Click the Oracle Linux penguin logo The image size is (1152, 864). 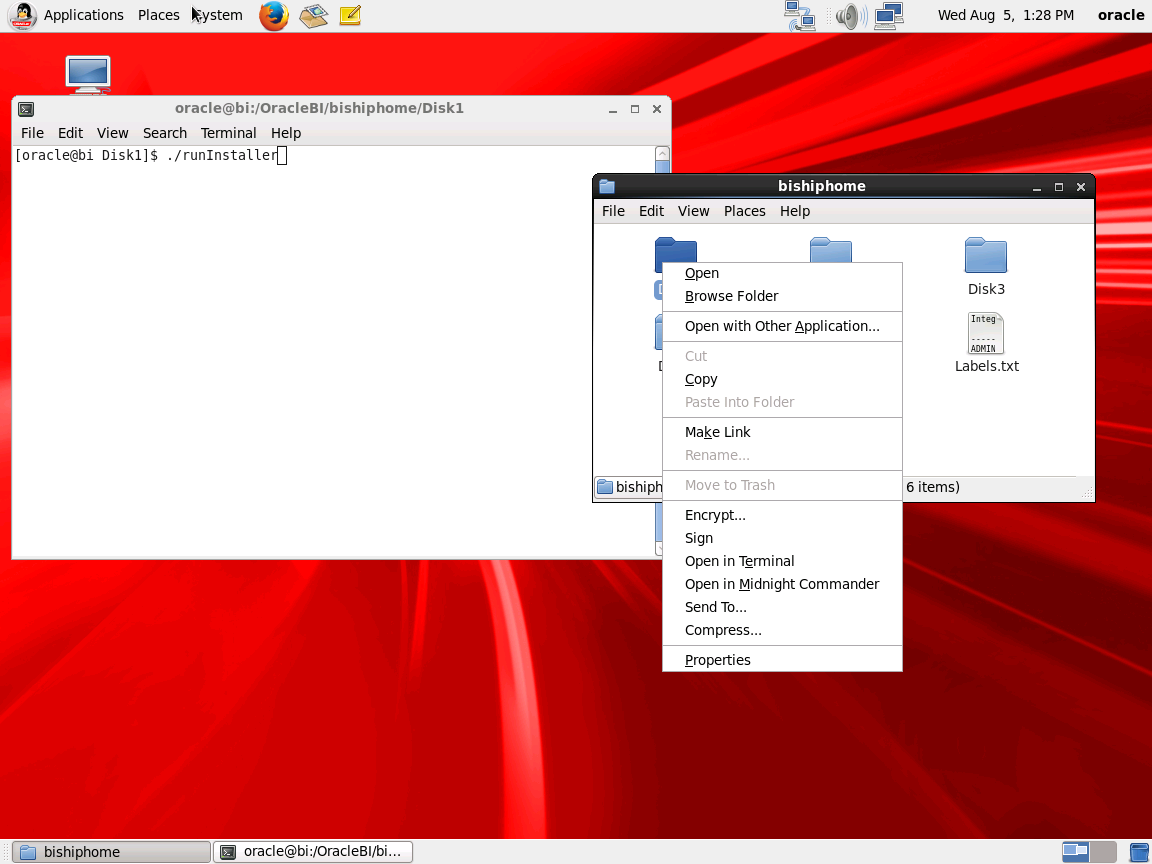pyautogui.click(x=23, y=15)
